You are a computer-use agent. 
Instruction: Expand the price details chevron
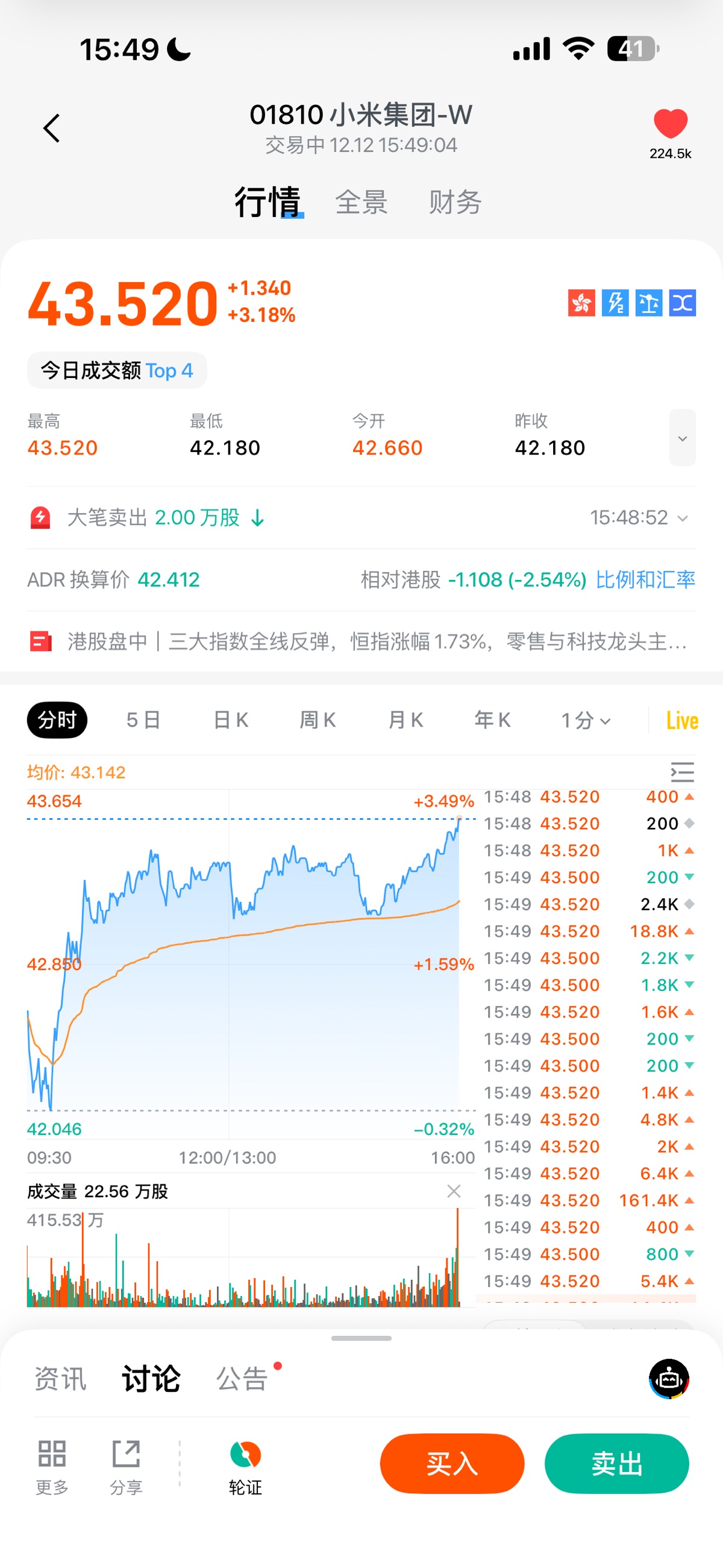pos(682,438)
